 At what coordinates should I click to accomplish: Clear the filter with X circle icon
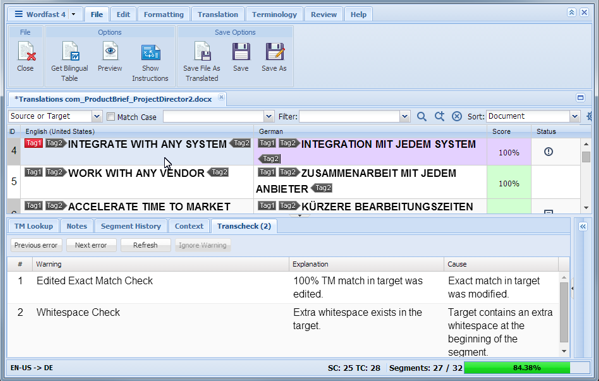click(457, 116)
